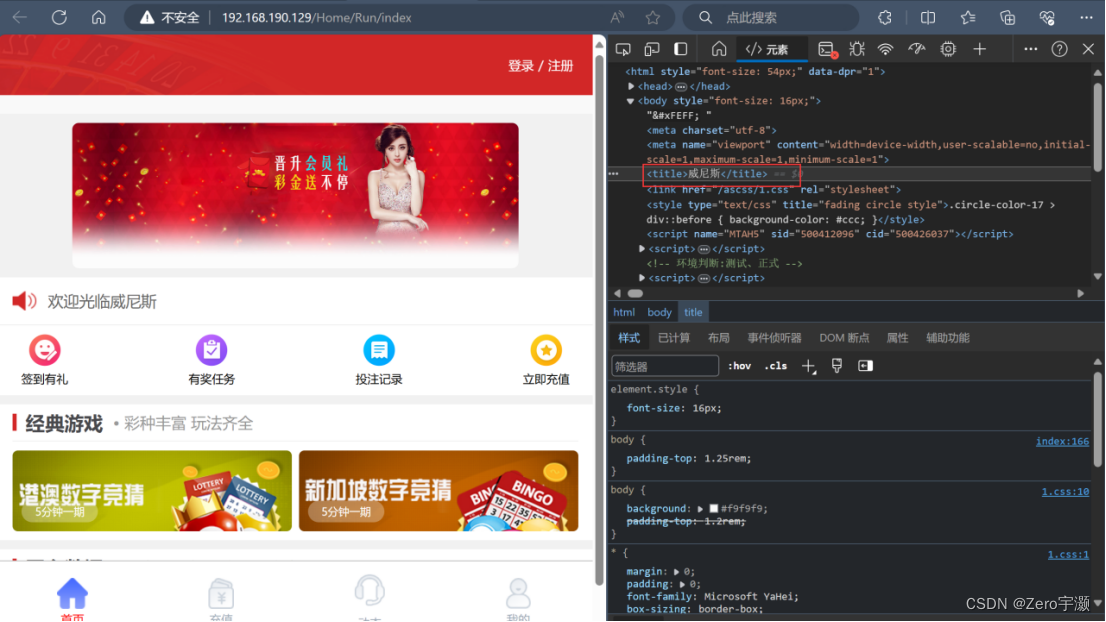
Task: Expand the first script node
Action: (x=642, y=248)
